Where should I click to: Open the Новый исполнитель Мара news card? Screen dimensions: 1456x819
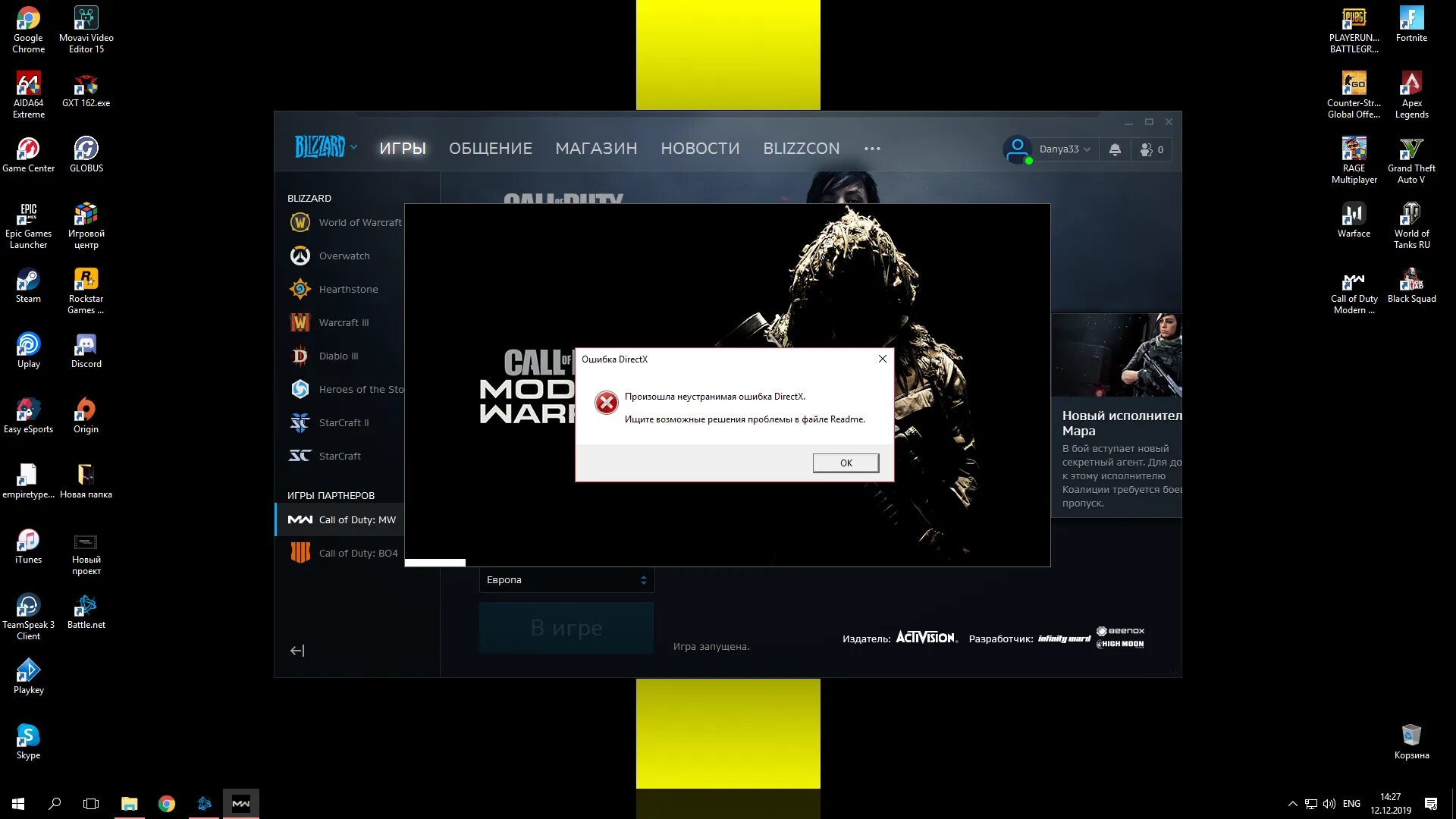(1116, 416)
